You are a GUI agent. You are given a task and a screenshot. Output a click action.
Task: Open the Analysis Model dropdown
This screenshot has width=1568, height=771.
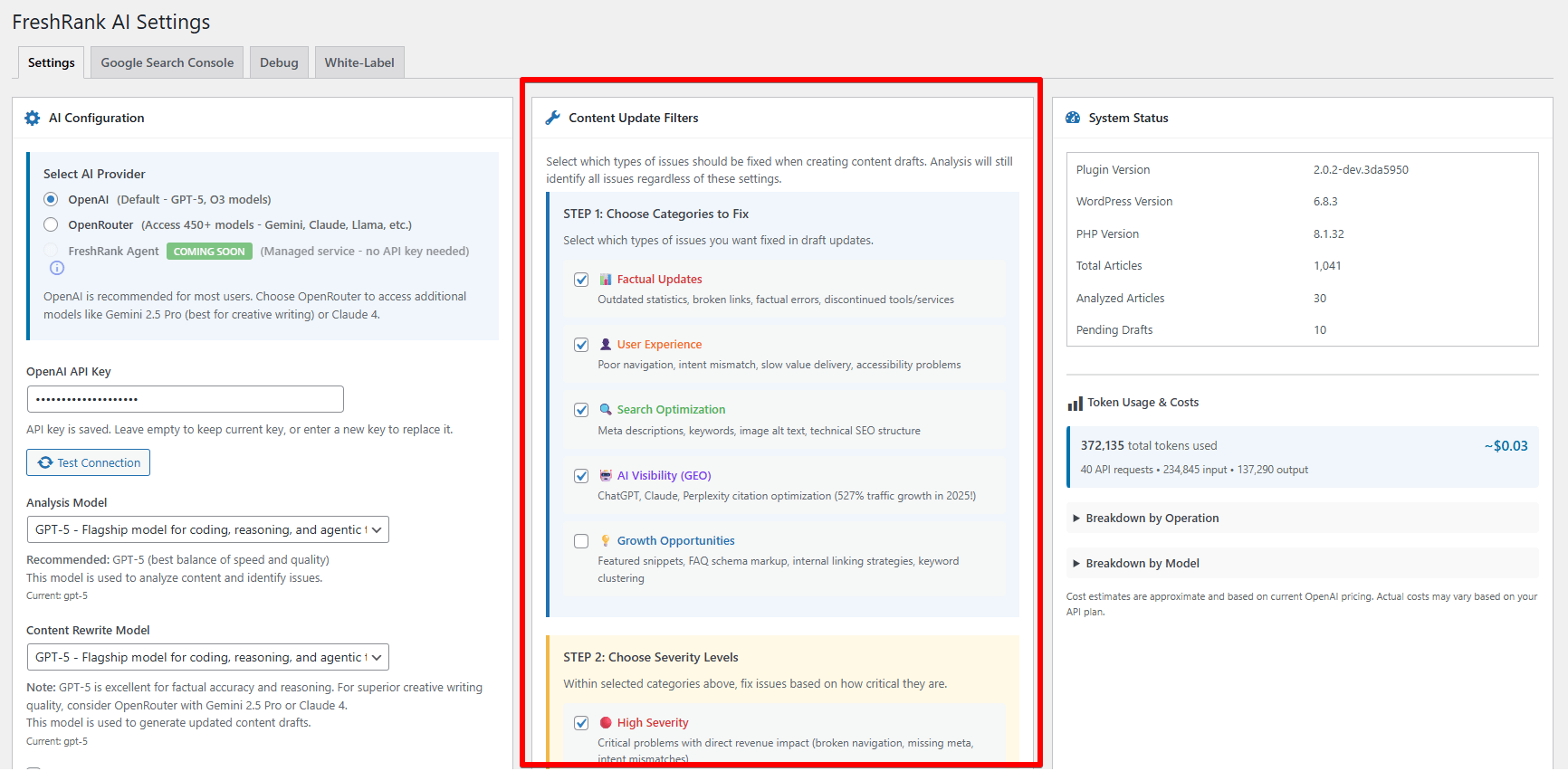pos(208,529)
